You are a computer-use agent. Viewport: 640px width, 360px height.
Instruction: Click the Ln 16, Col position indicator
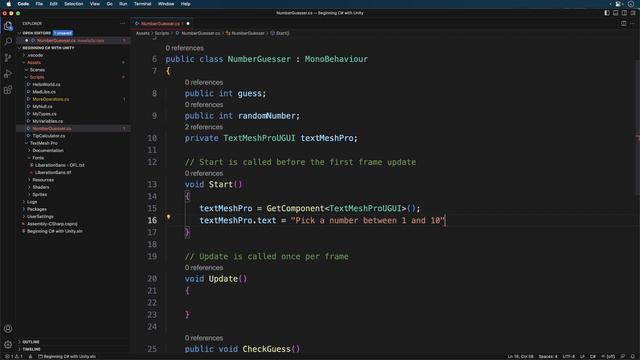520,356
